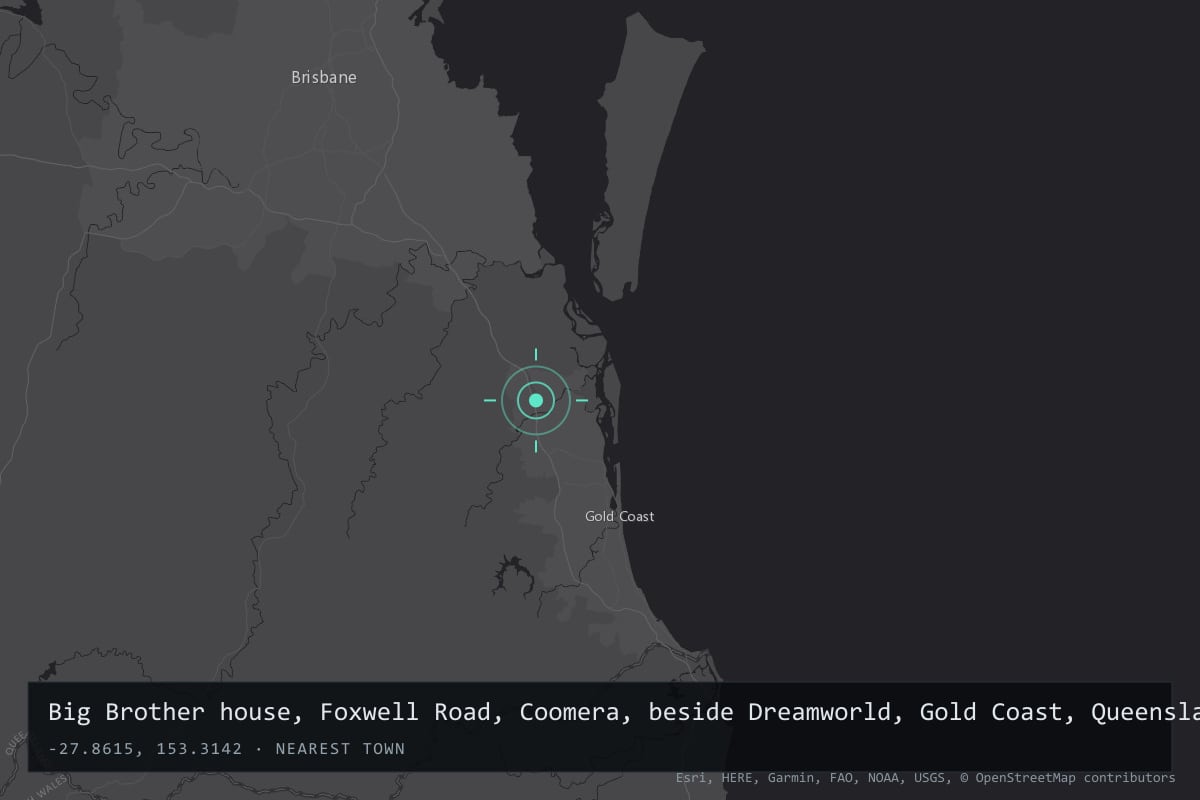Click the NEAREST TOWN label
1200x800 pixels.
pos(340,748)
